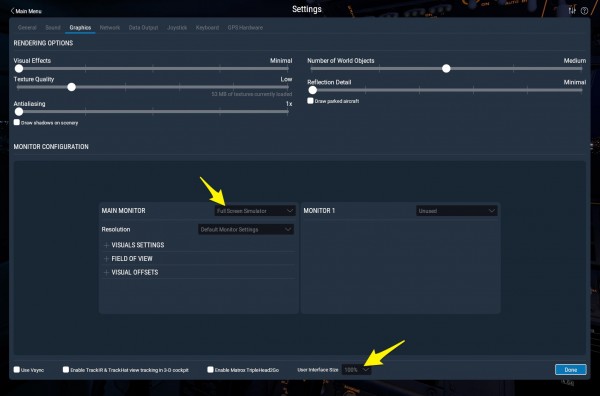
Task: Click the Monitor Configuration heading
Action: click(51, 147)
